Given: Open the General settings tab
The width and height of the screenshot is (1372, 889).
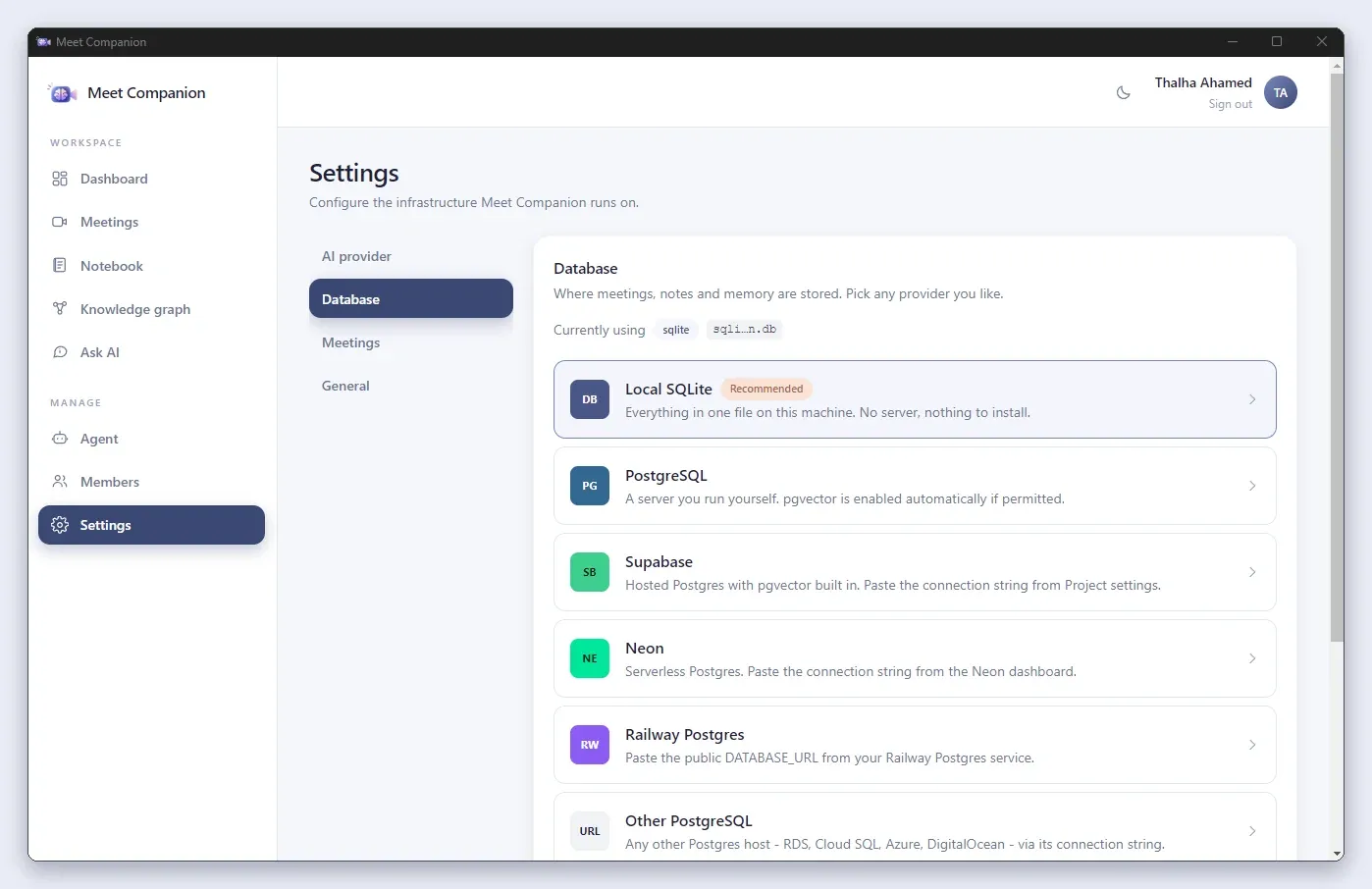Looking at the screenshot, I should coord(411,386).
